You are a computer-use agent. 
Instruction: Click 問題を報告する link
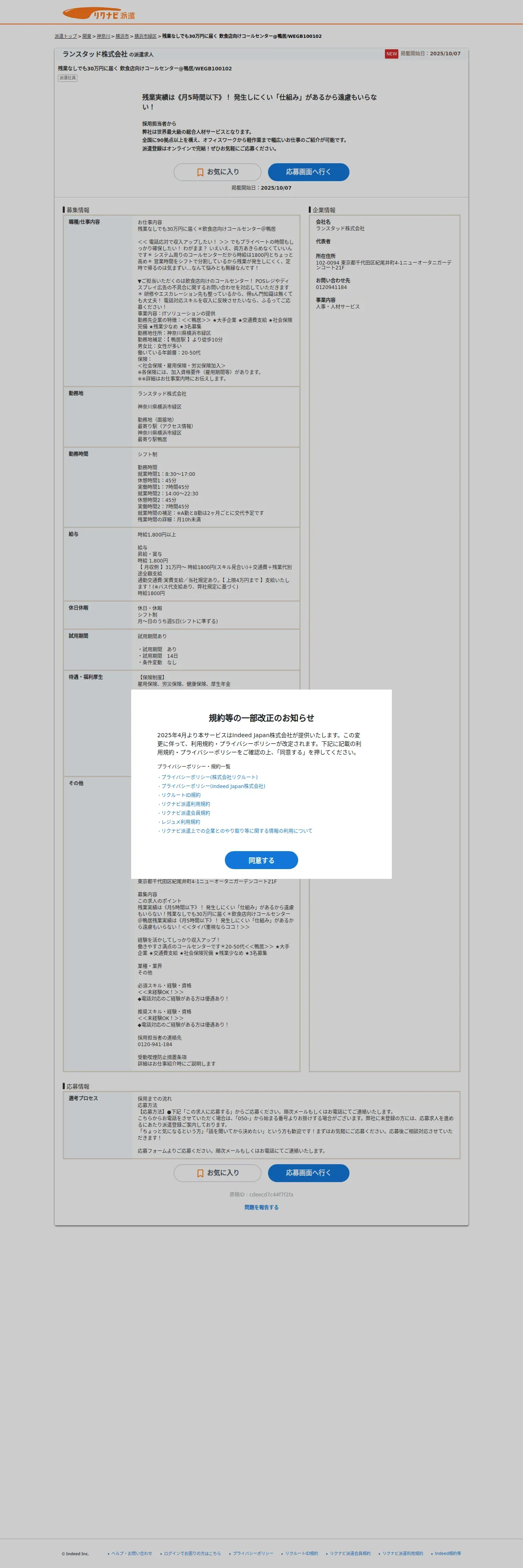(x=261, y=1207)
